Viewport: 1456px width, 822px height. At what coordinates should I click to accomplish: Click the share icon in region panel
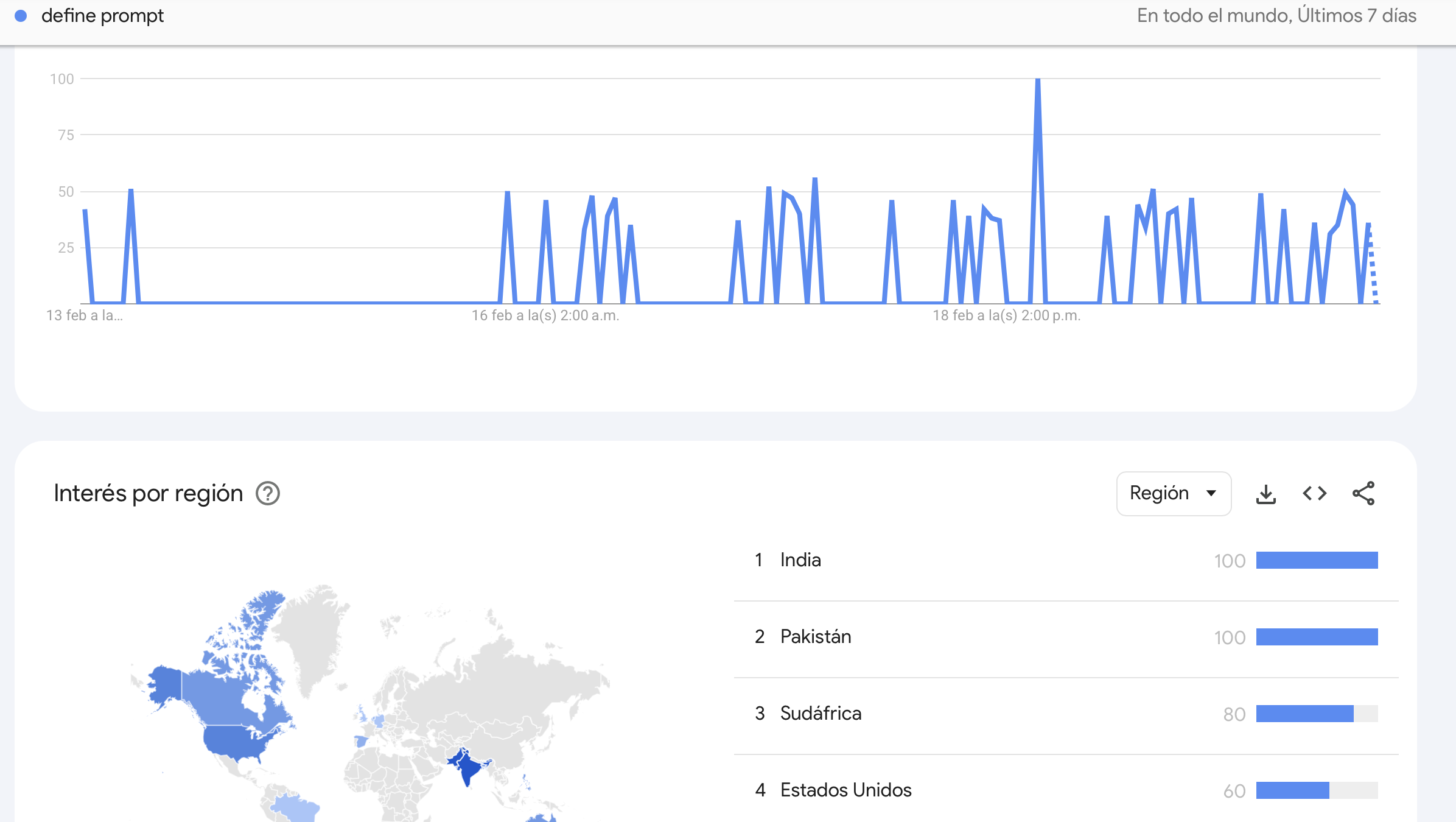click(x=1363, y=494)
